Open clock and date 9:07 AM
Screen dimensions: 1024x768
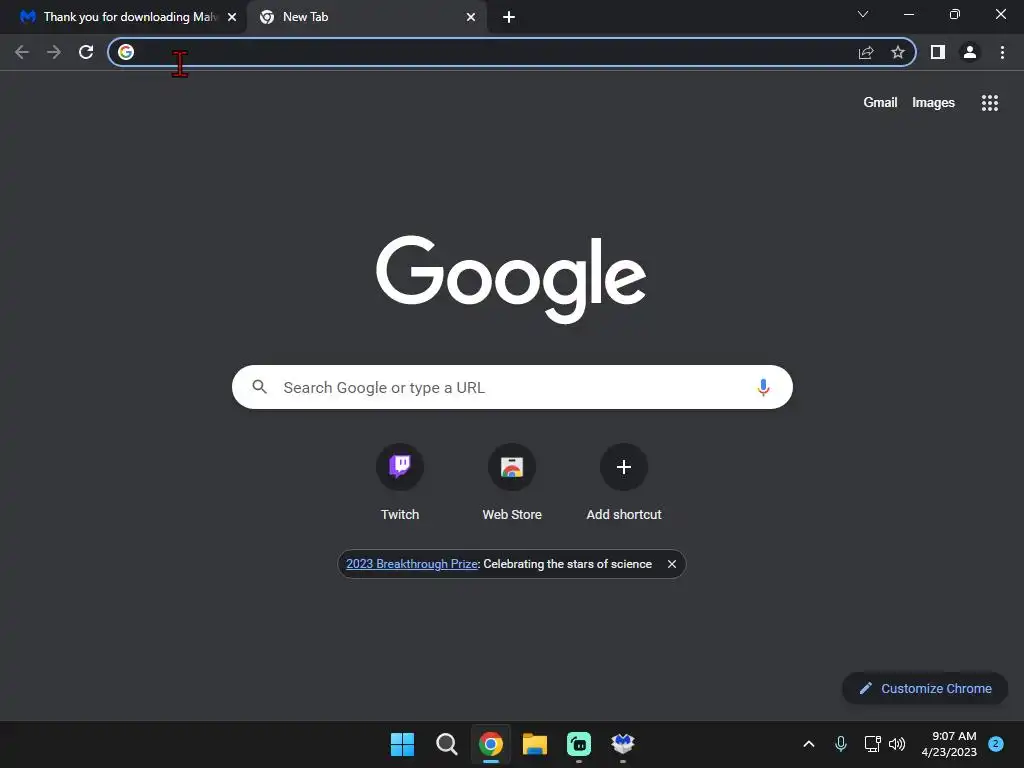[x=949, y=744]
